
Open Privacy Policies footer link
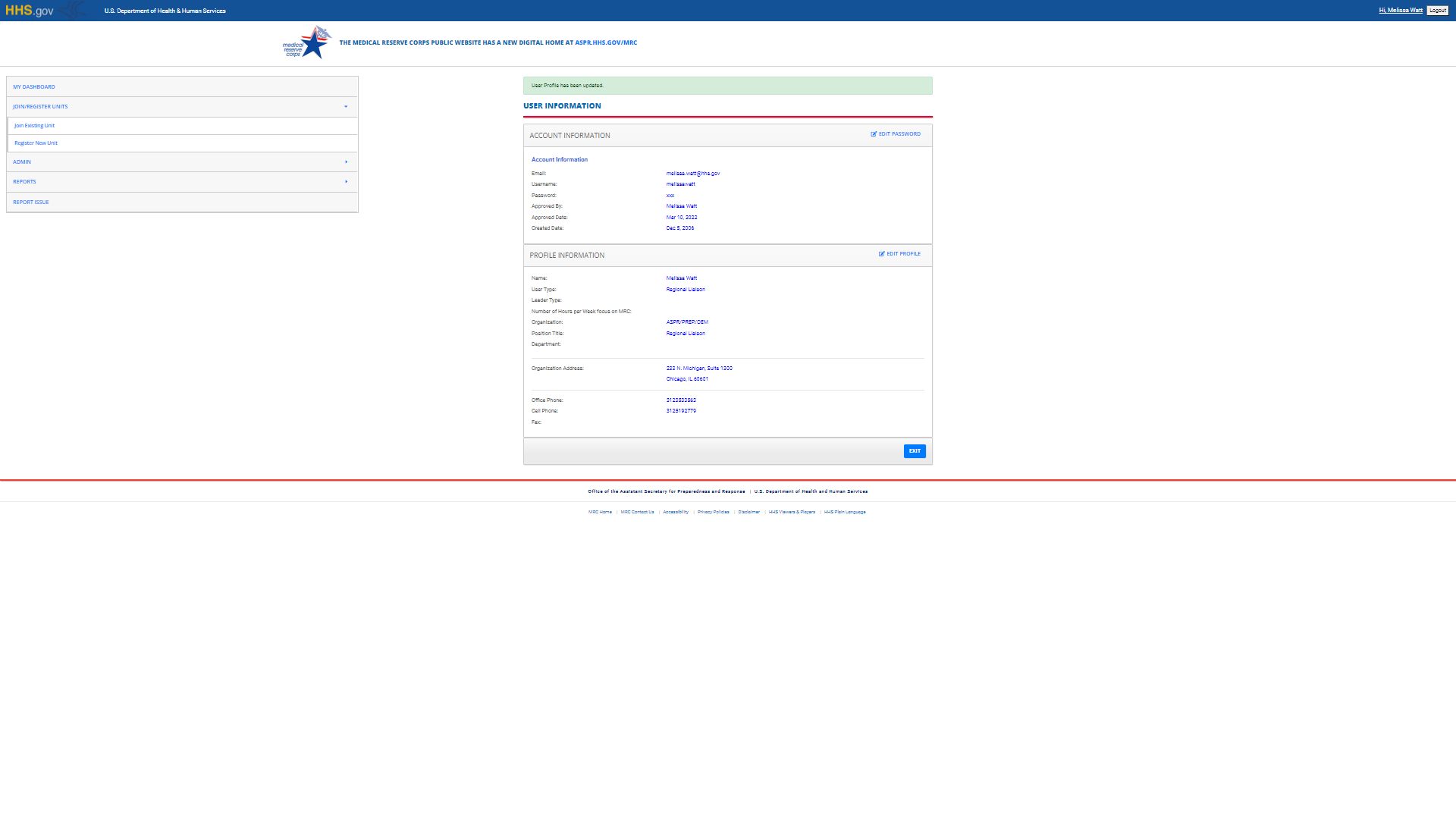tap(713, 512)
